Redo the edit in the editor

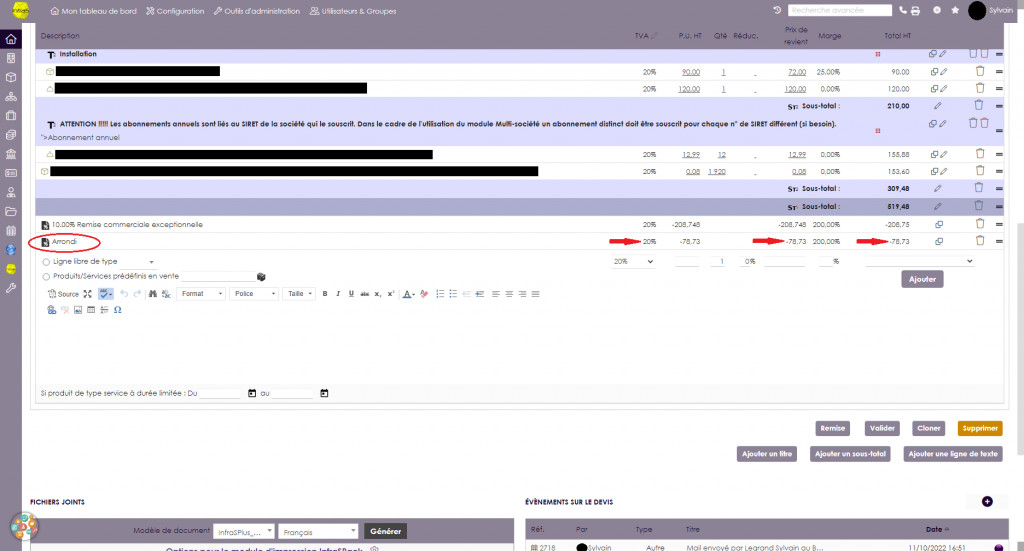[x=137, y=294]
